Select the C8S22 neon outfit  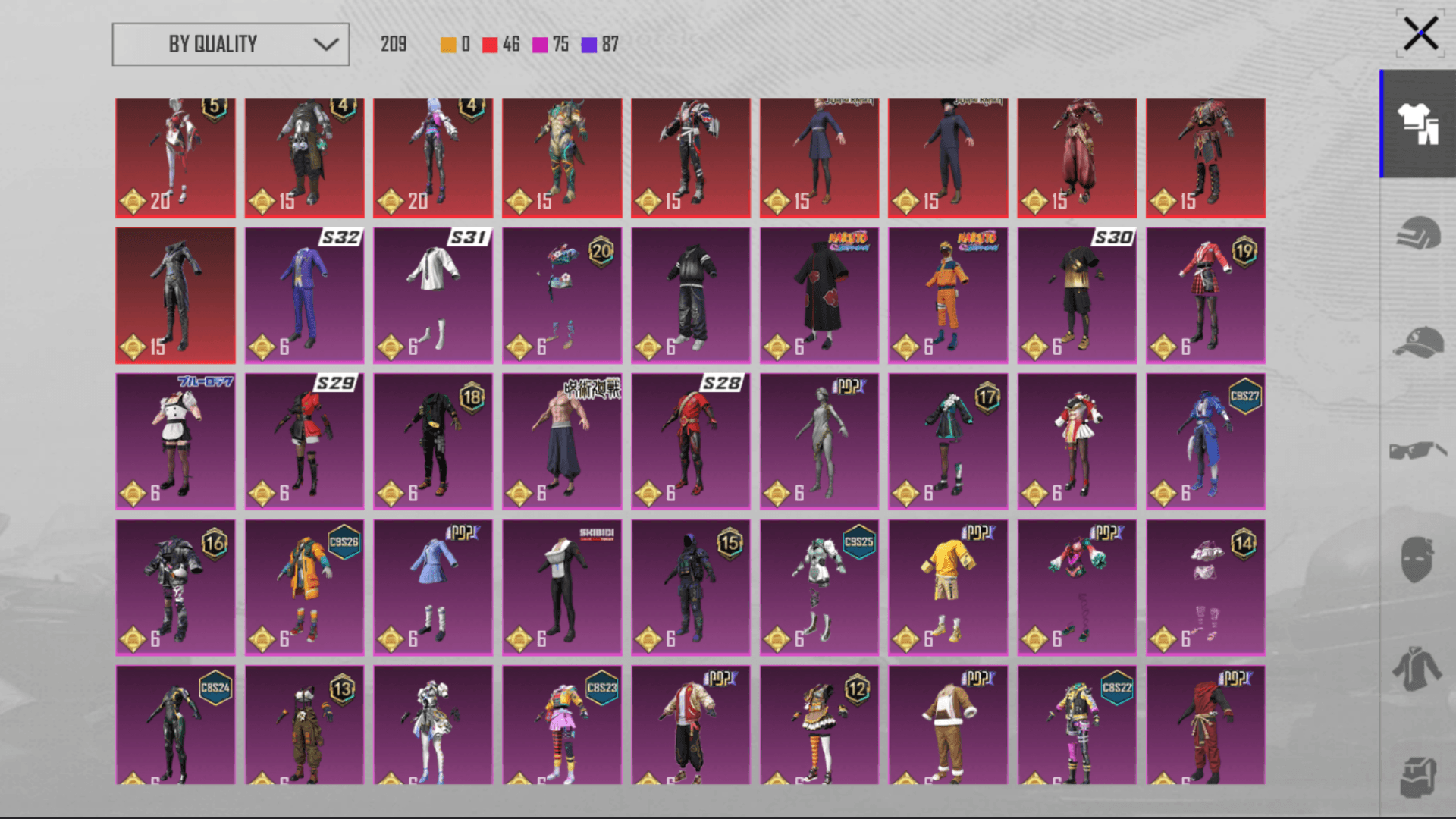click(1077, 725)
